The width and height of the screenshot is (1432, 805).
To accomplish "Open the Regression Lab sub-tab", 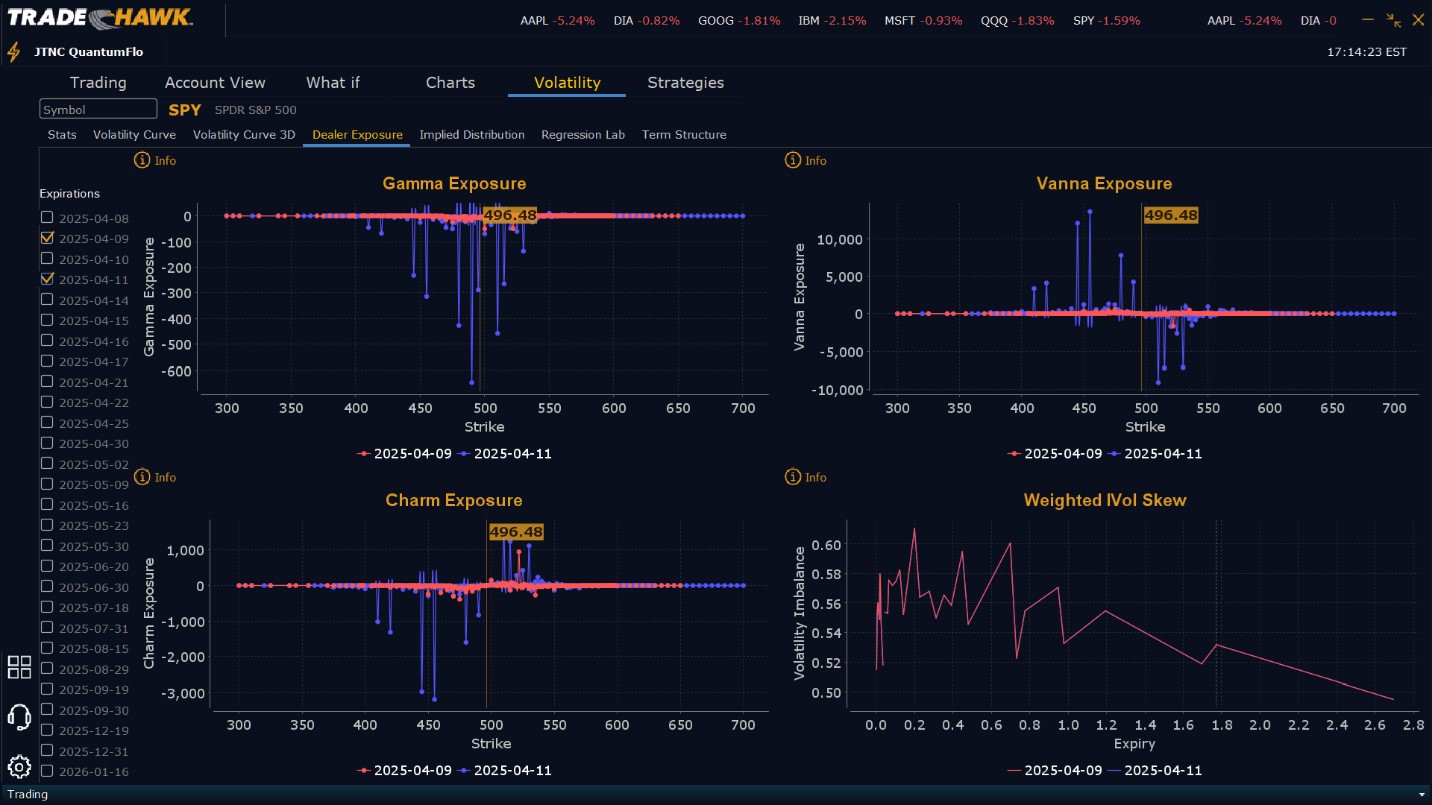I will coord(583,134).
